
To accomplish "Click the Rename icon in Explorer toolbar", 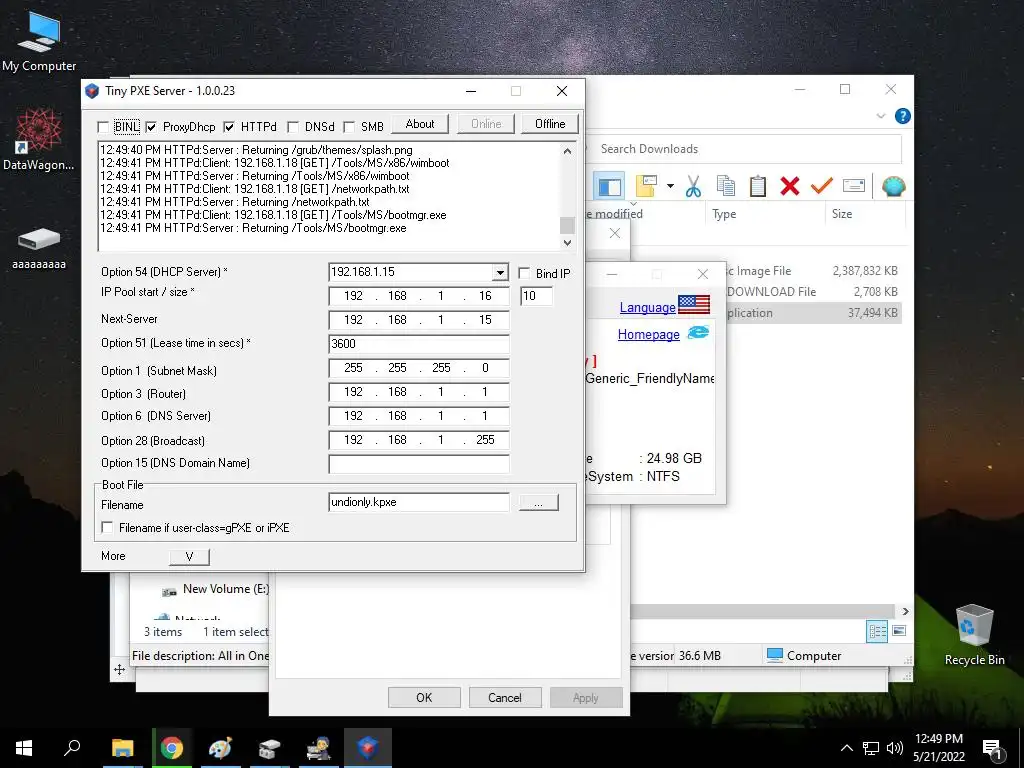I will tap(854, 186).
